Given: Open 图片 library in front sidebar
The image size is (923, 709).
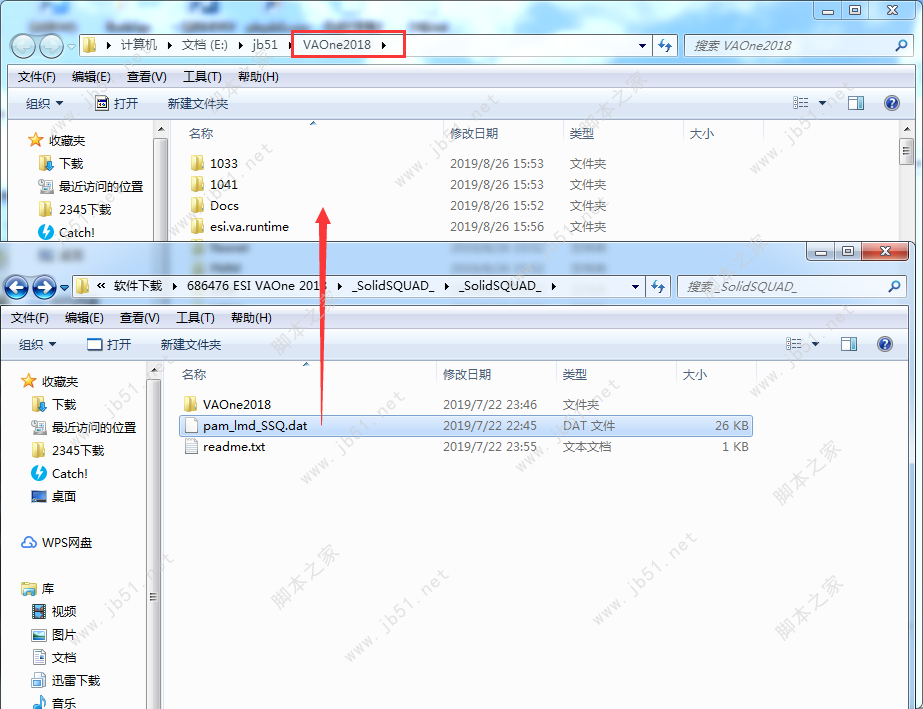Looking at the screenshot, I should pyautogui.click(x=53, y=634).
